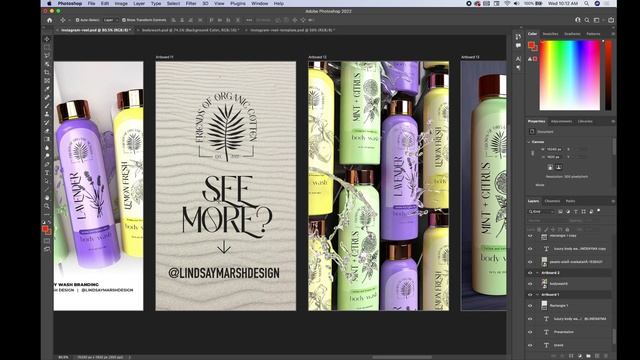Image resolution: width=640 pixels, height=360 pixels.
Task: Hide the bodywash smart object layer
Action: (x=530, y=283)
